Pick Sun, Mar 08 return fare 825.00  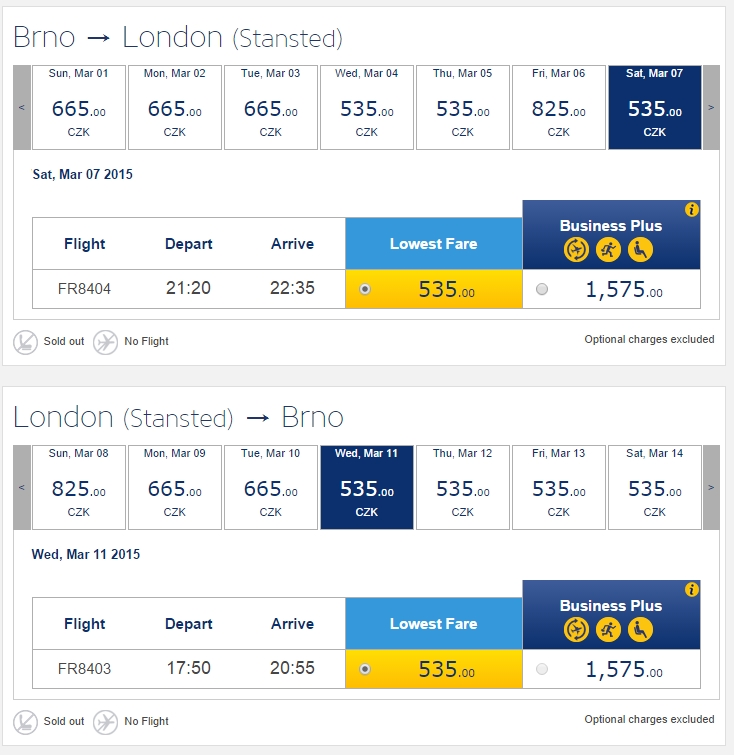coord(79,487)
